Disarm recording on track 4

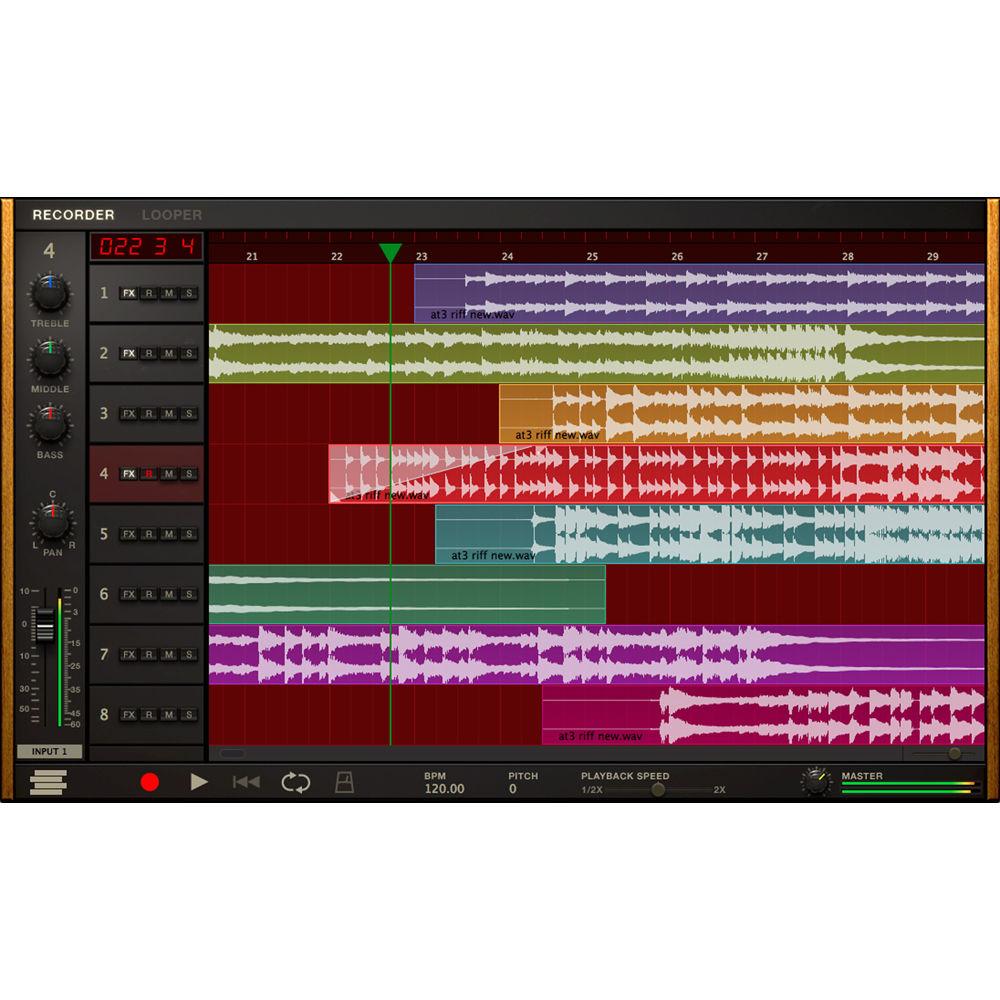[150, 473]
